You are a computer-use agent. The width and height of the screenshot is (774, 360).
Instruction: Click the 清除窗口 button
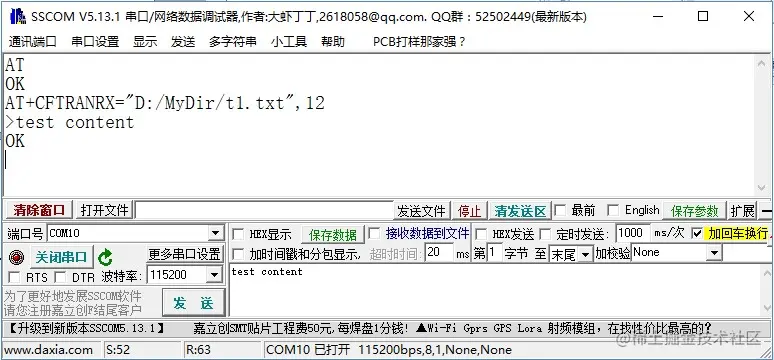(x=39, y=210)
